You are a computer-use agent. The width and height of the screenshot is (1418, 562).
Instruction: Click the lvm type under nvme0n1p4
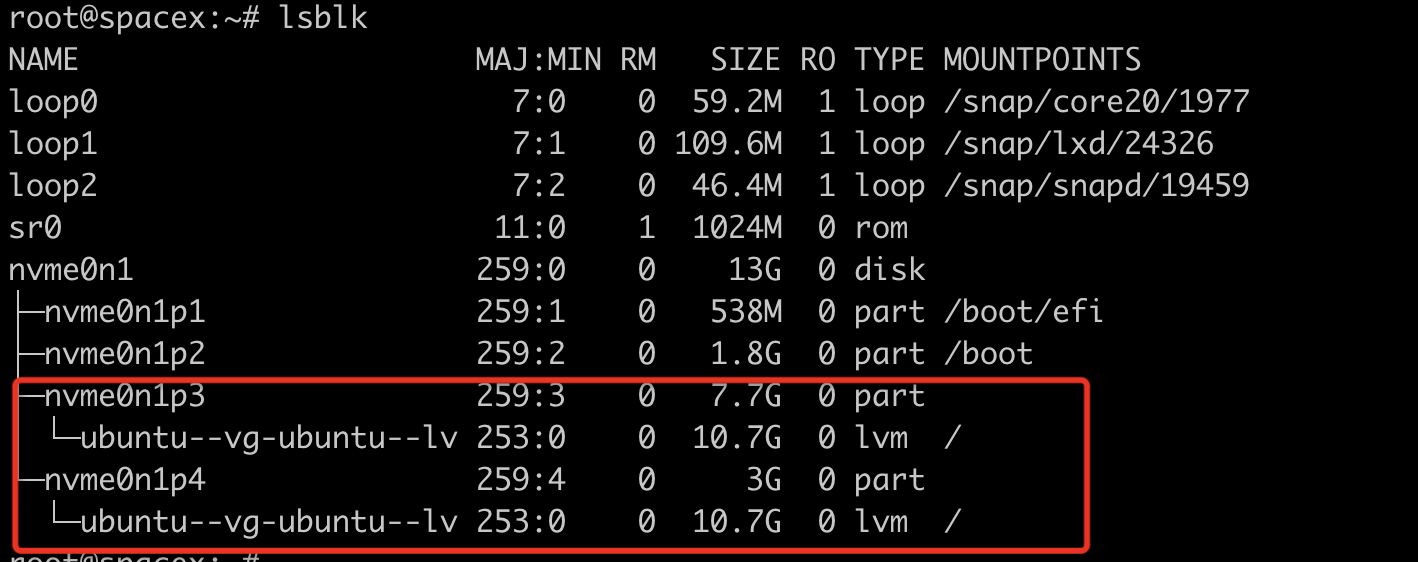point(881,522)
